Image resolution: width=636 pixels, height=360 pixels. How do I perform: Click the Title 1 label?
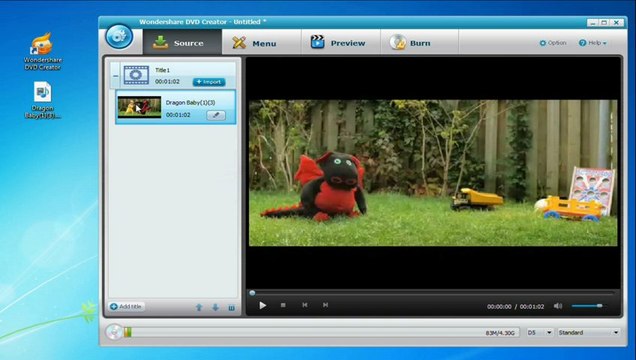[162, 70]
